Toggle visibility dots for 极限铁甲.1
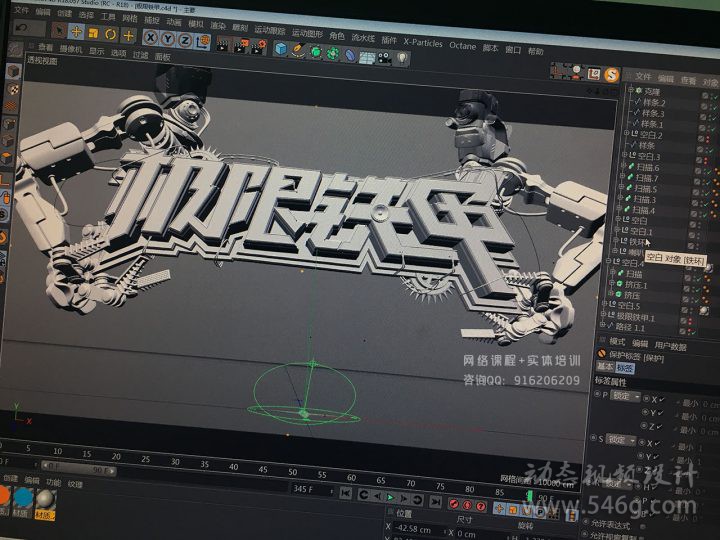This screenshot has height=540, width=720. point(690,321)
